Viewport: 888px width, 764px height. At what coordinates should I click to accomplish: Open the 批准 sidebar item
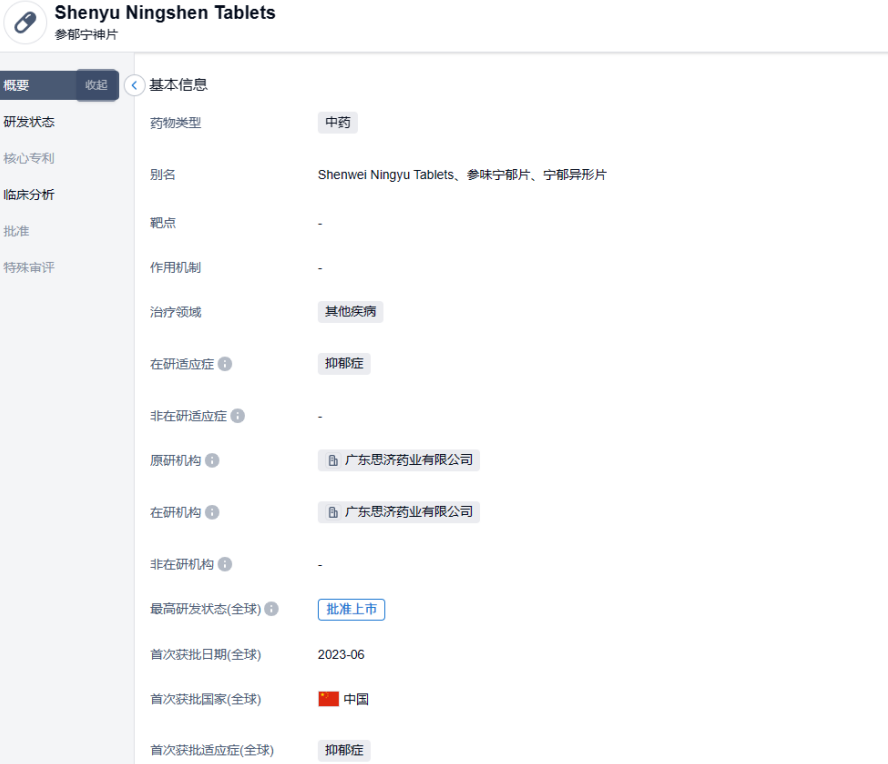17,231
